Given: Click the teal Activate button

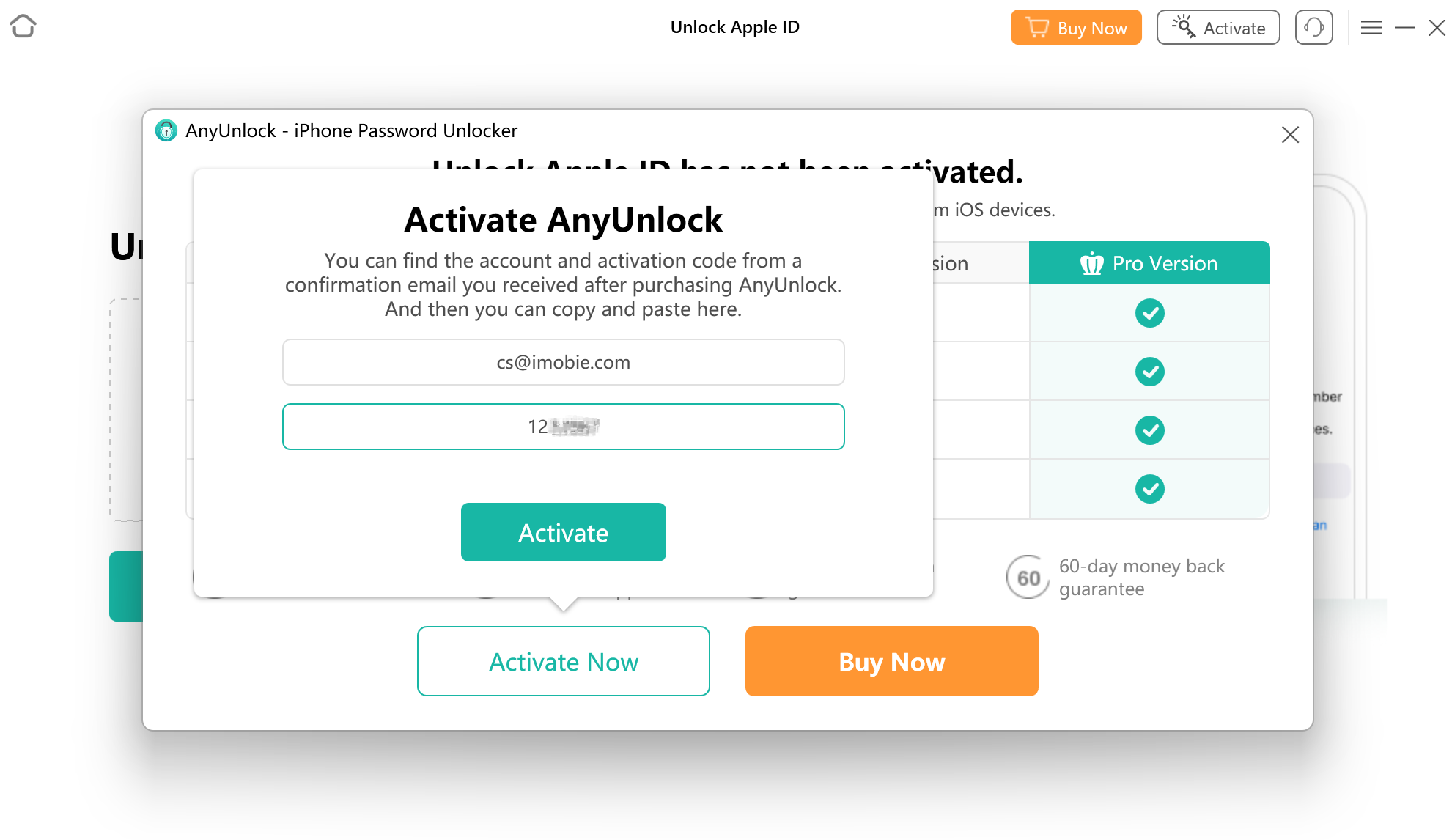Looking at the screenshot, I should point(563,531).
